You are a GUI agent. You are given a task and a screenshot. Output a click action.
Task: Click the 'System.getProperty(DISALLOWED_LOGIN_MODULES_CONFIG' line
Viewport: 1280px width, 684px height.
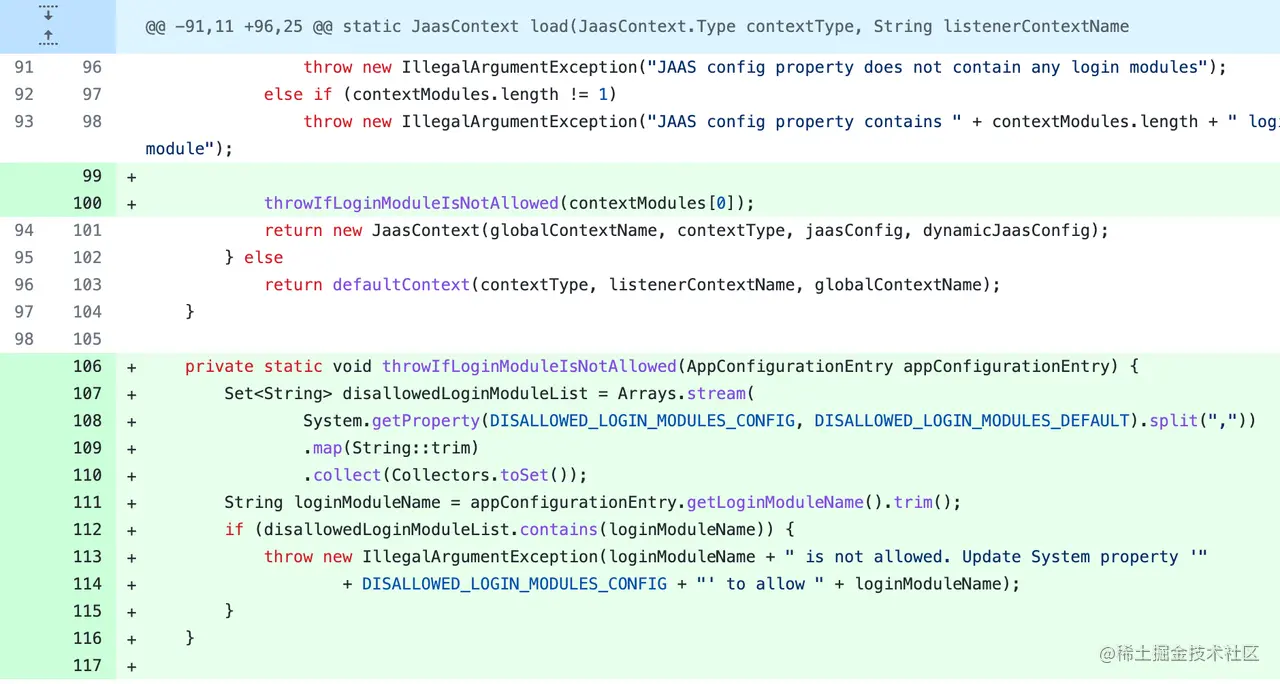779,420
